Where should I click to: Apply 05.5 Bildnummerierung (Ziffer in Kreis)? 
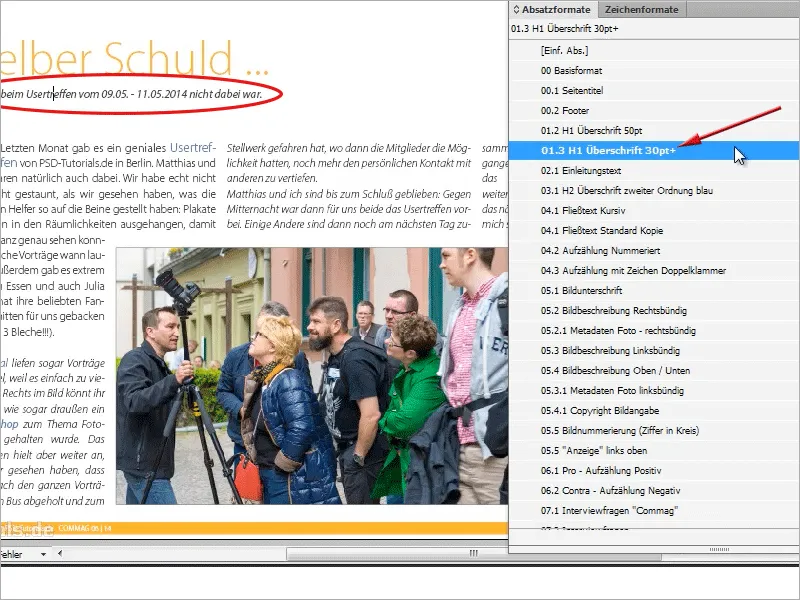pos(654,430)
